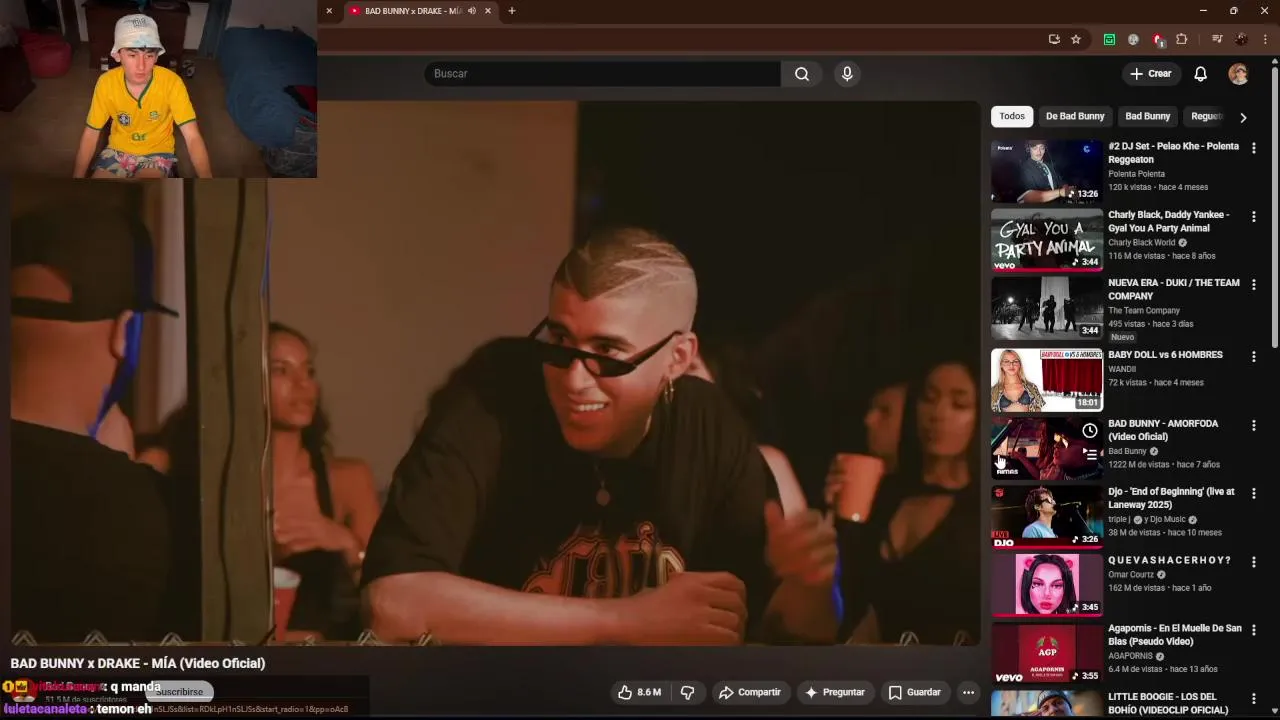The width and height of the screenshot is (1280, 720).
Task: Open options for Polenta Reggeaton DJ Set video
Action: [x=1253, y=148]
